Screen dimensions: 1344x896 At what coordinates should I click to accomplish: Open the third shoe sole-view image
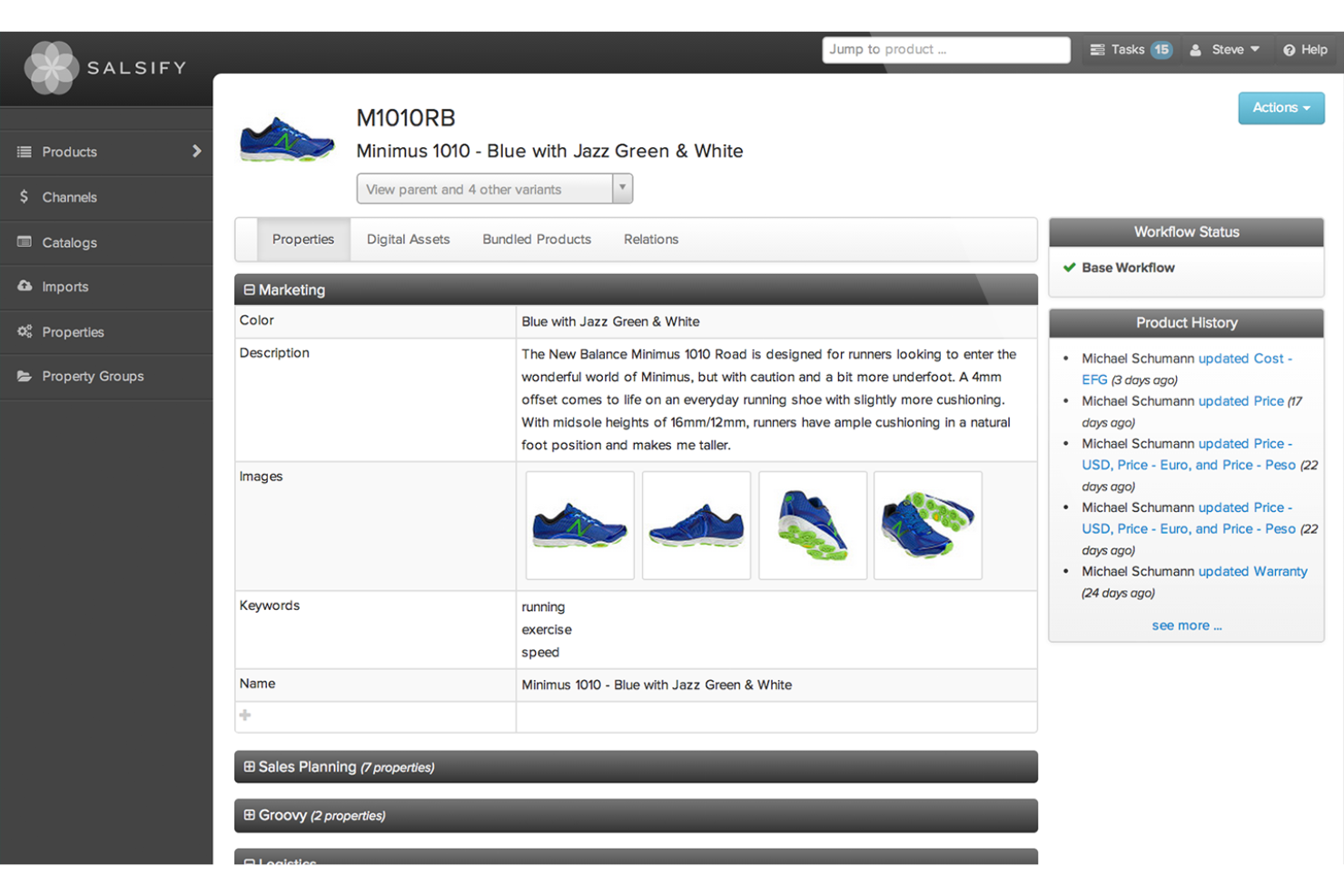coord(813,526)
